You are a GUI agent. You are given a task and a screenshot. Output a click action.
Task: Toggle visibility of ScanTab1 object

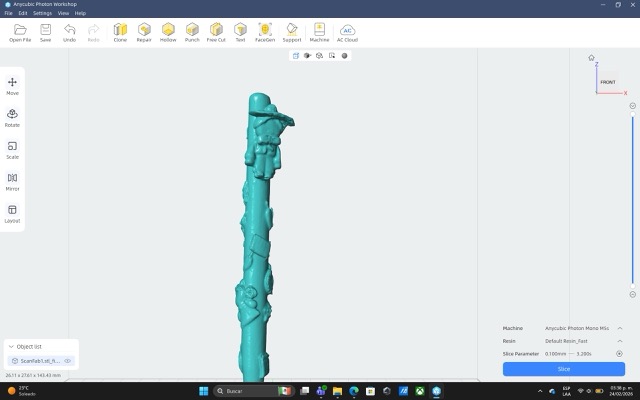[x=68, y=361]
